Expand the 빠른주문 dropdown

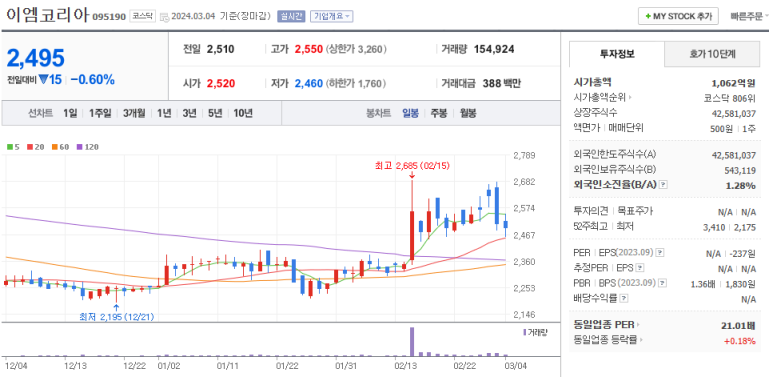tap(749, 16)
